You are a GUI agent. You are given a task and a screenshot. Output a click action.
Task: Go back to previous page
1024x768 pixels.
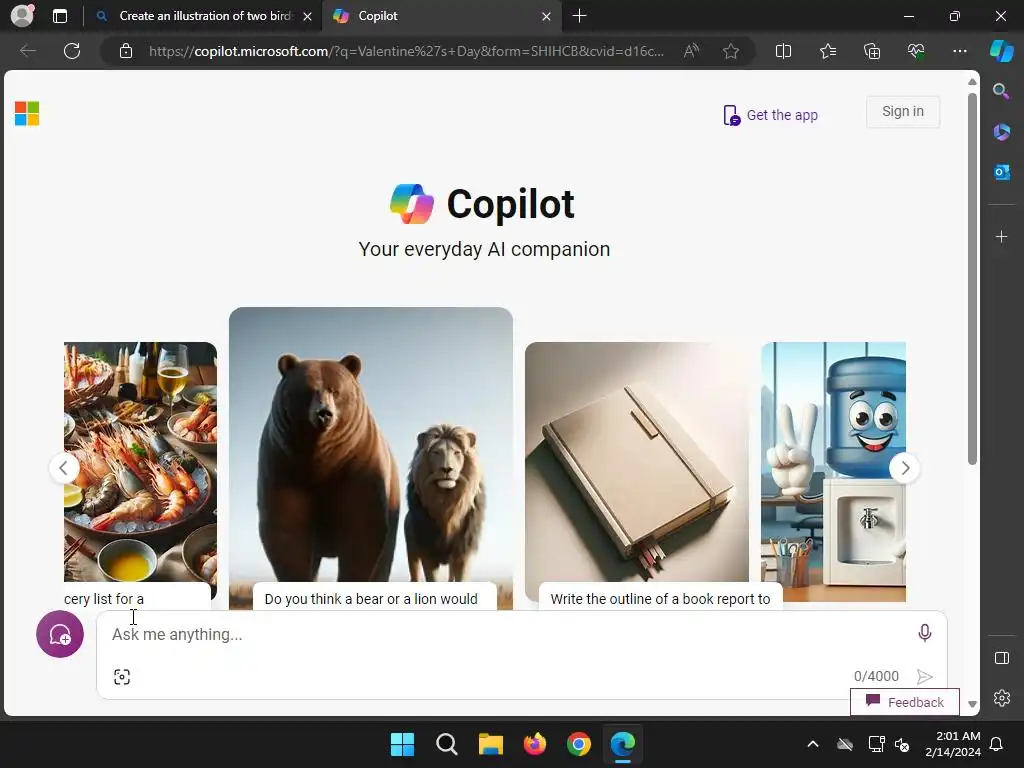(x=28, y=51)
